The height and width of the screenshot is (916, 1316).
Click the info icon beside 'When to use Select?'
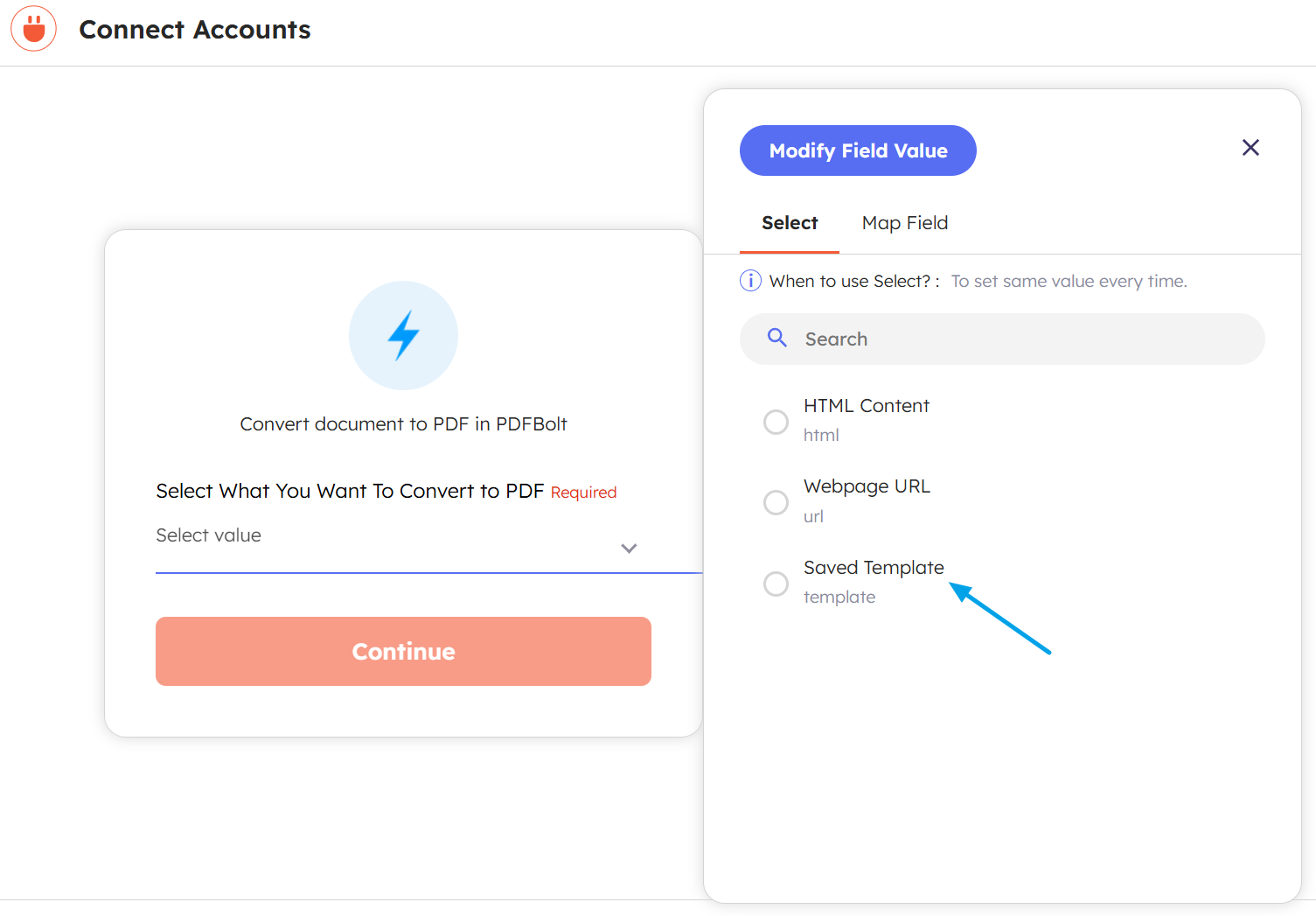click(x=750, y=281)
